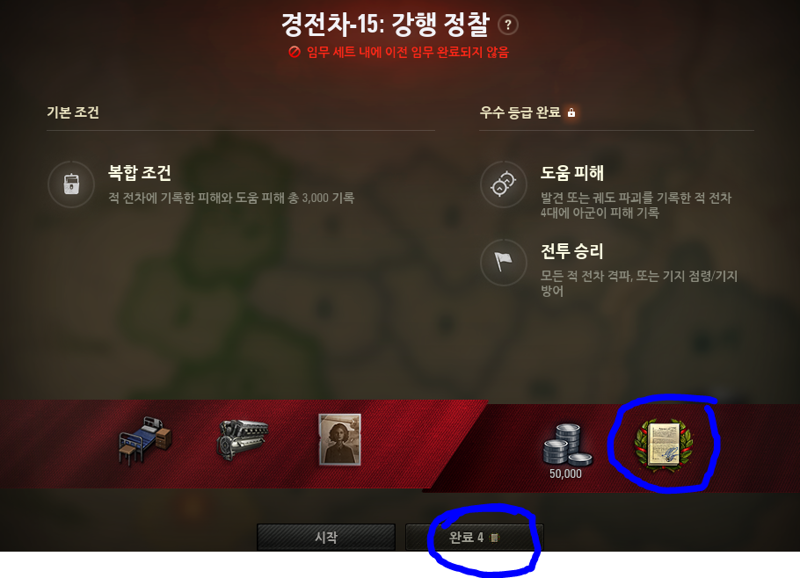Click the 도움 피해 condition title
Screen dimensions: 800x578
pyautogui.click(x=572, y=173)
